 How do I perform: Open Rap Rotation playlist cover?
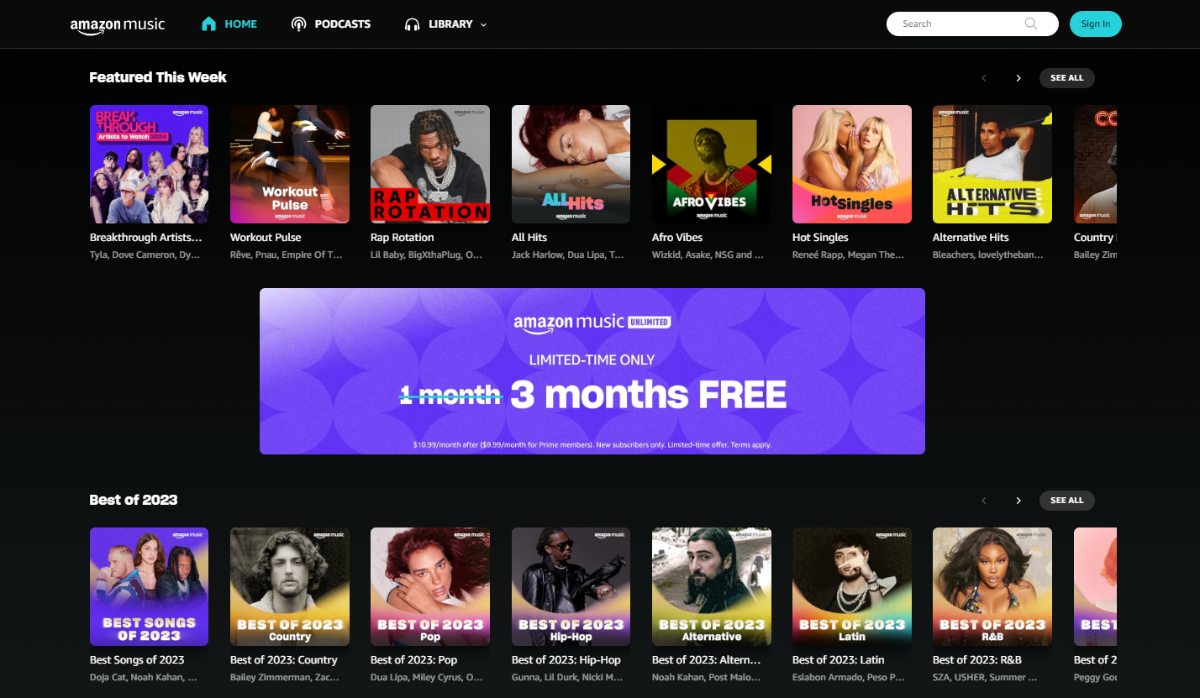point(430,164)
